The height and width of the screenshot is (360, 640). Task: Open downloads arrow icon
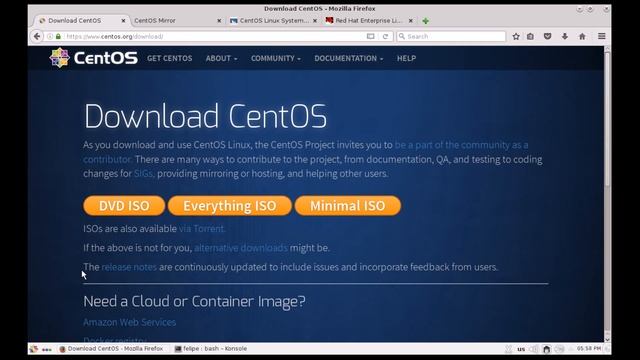(564, 36)
